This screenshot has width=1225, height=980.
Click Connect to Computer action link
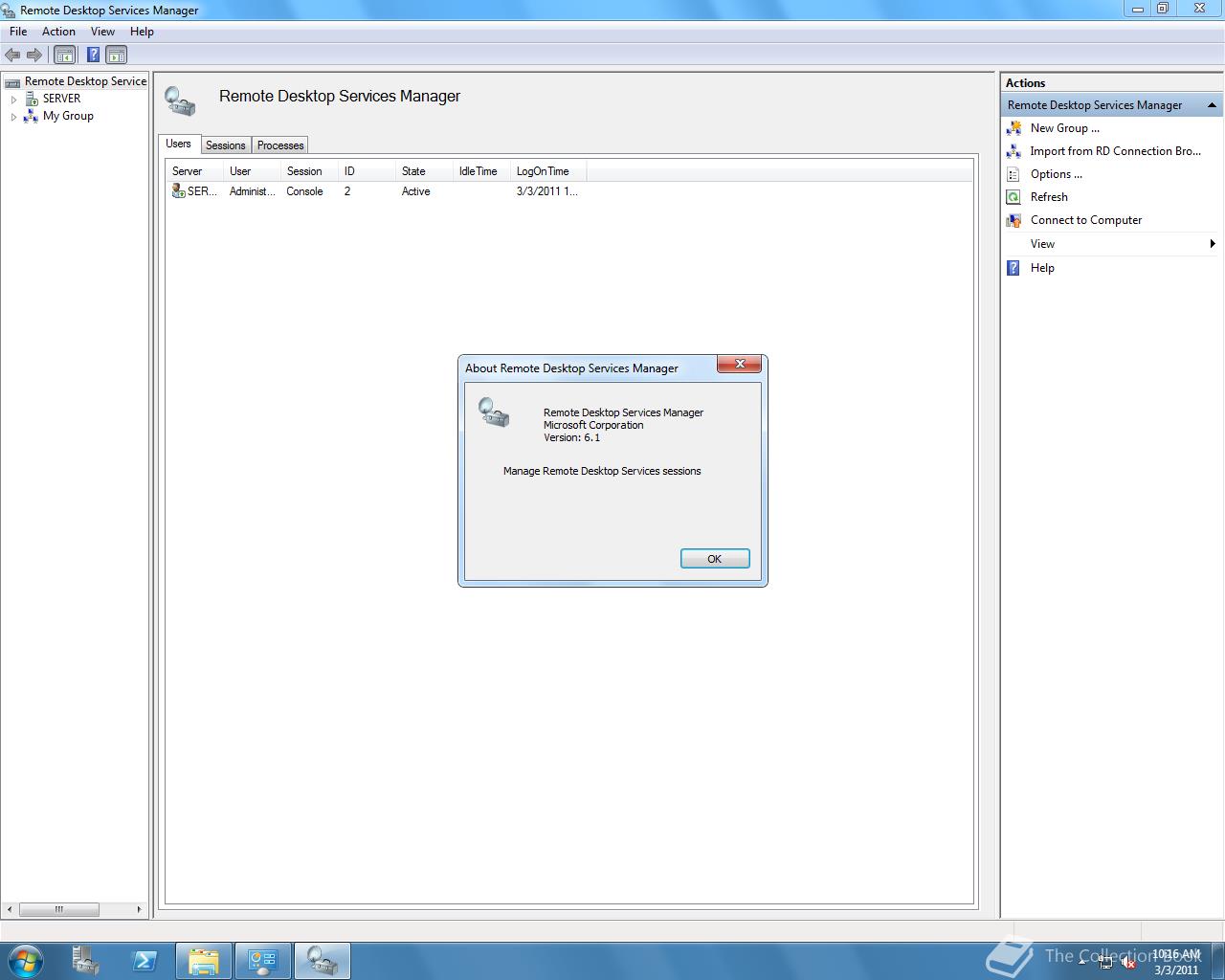pyautogui.click(x=1086, y=220)
